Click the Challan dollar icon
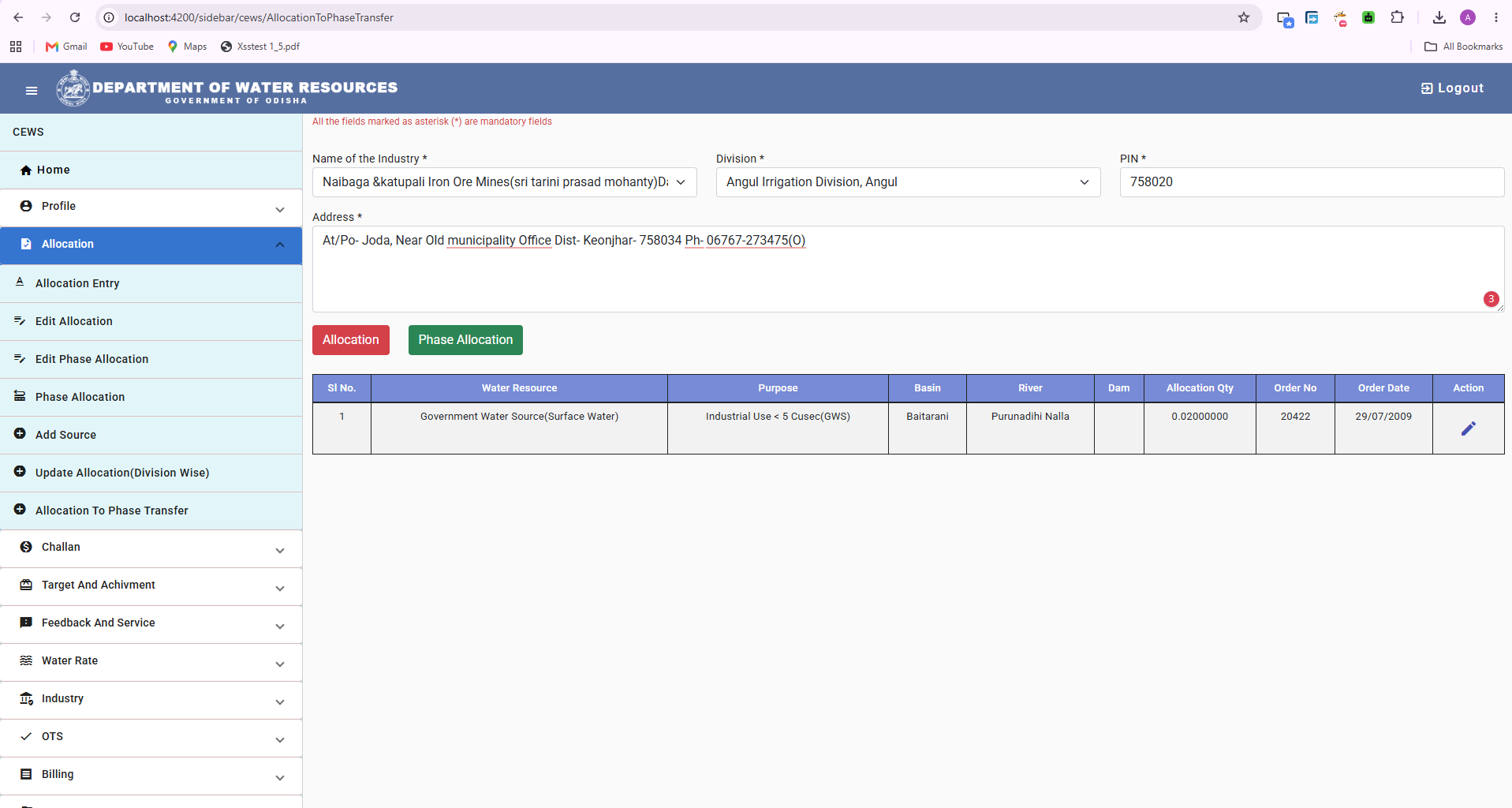Screen dimensions: 1512x808 tap(26, 547)
